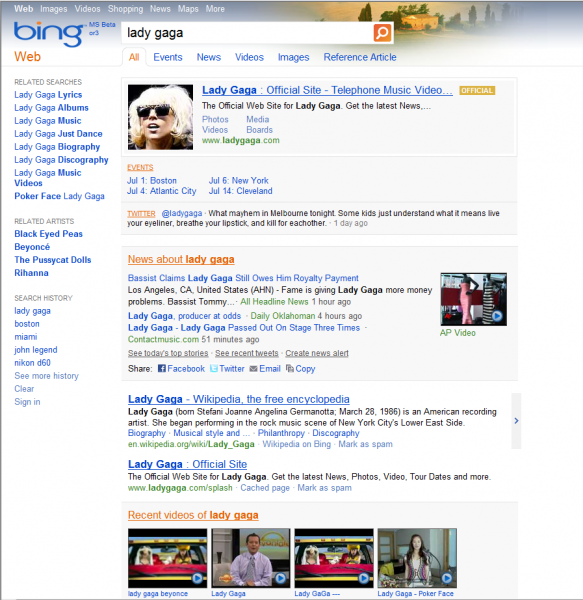
Task: Open the Lady Gaga Wikipedia result
Action: pyautogui.click(x=239, y=399)
